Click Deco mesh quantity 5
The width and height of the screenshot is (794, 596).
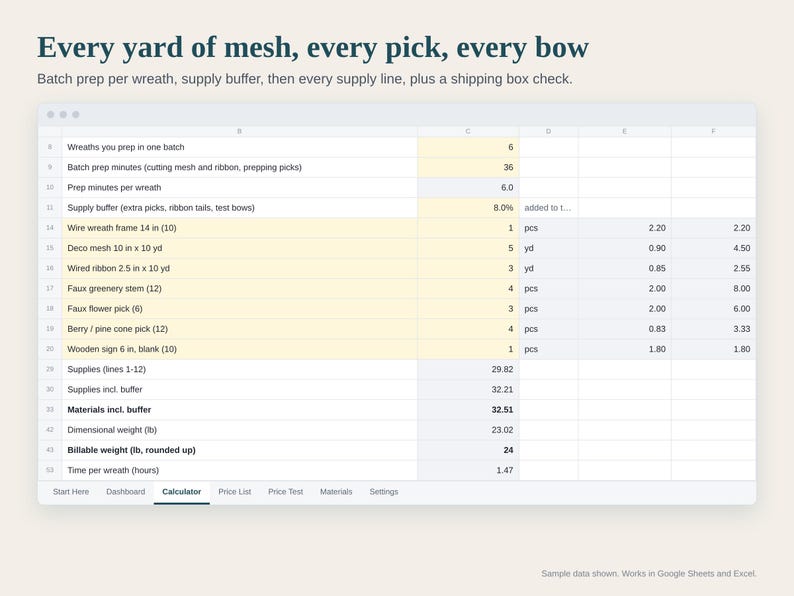(x=468, y=248)
